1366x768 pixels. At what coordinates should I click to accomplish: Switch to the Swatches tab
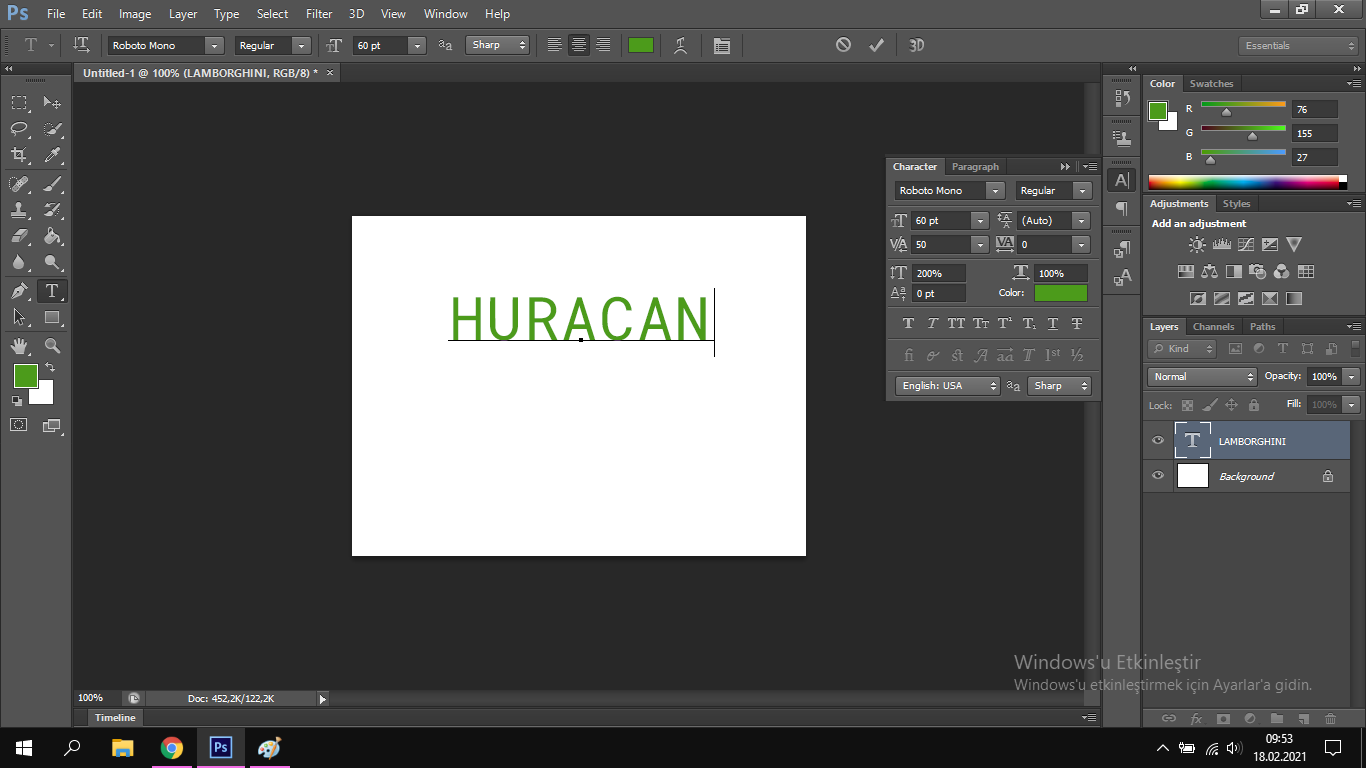point(1211,84)
